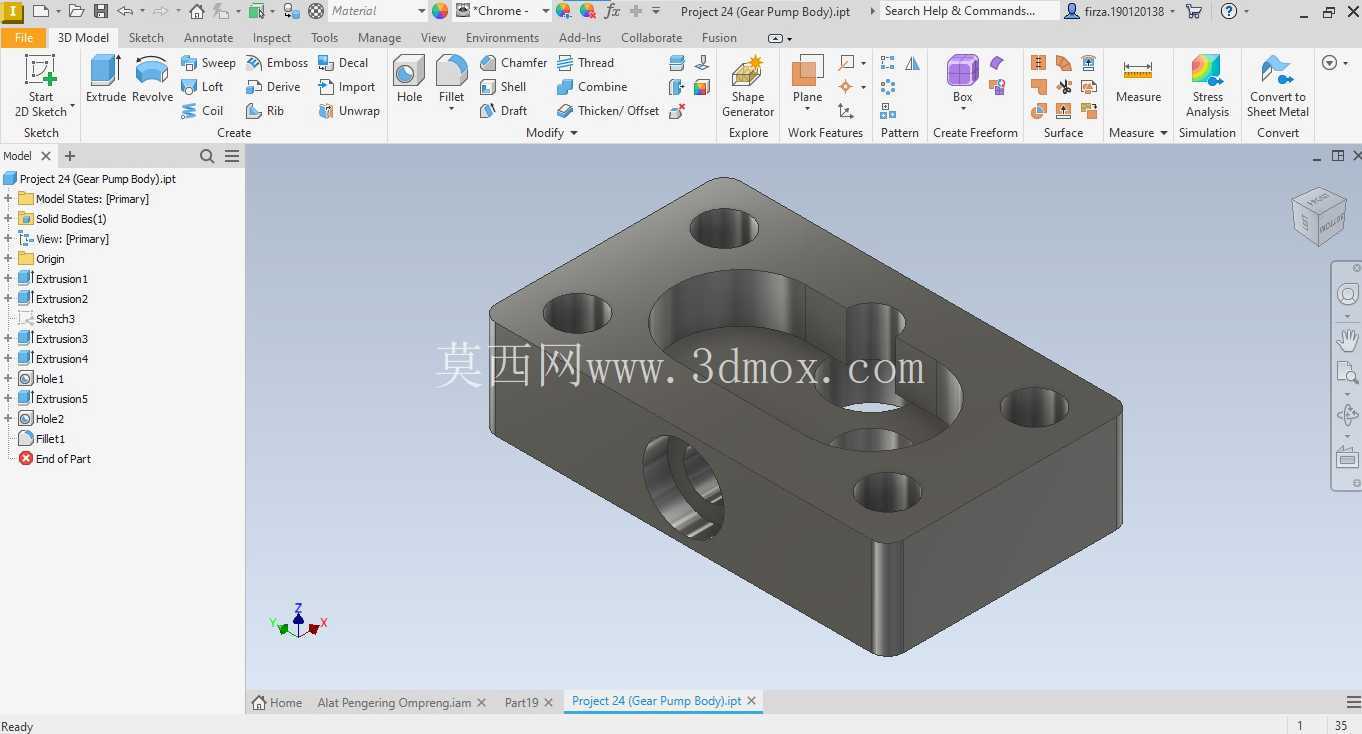Pick the Emboss tool
Viewport: 1362px width, 734px height.
click(x=277, y=63)
